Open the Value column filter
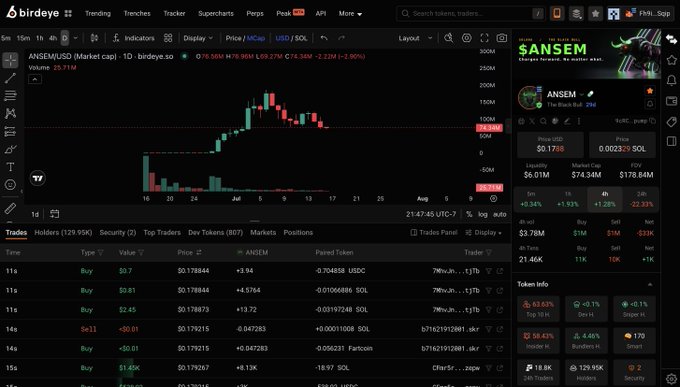The height and width of the screenshot is (387, 680). tap(141, 253)
